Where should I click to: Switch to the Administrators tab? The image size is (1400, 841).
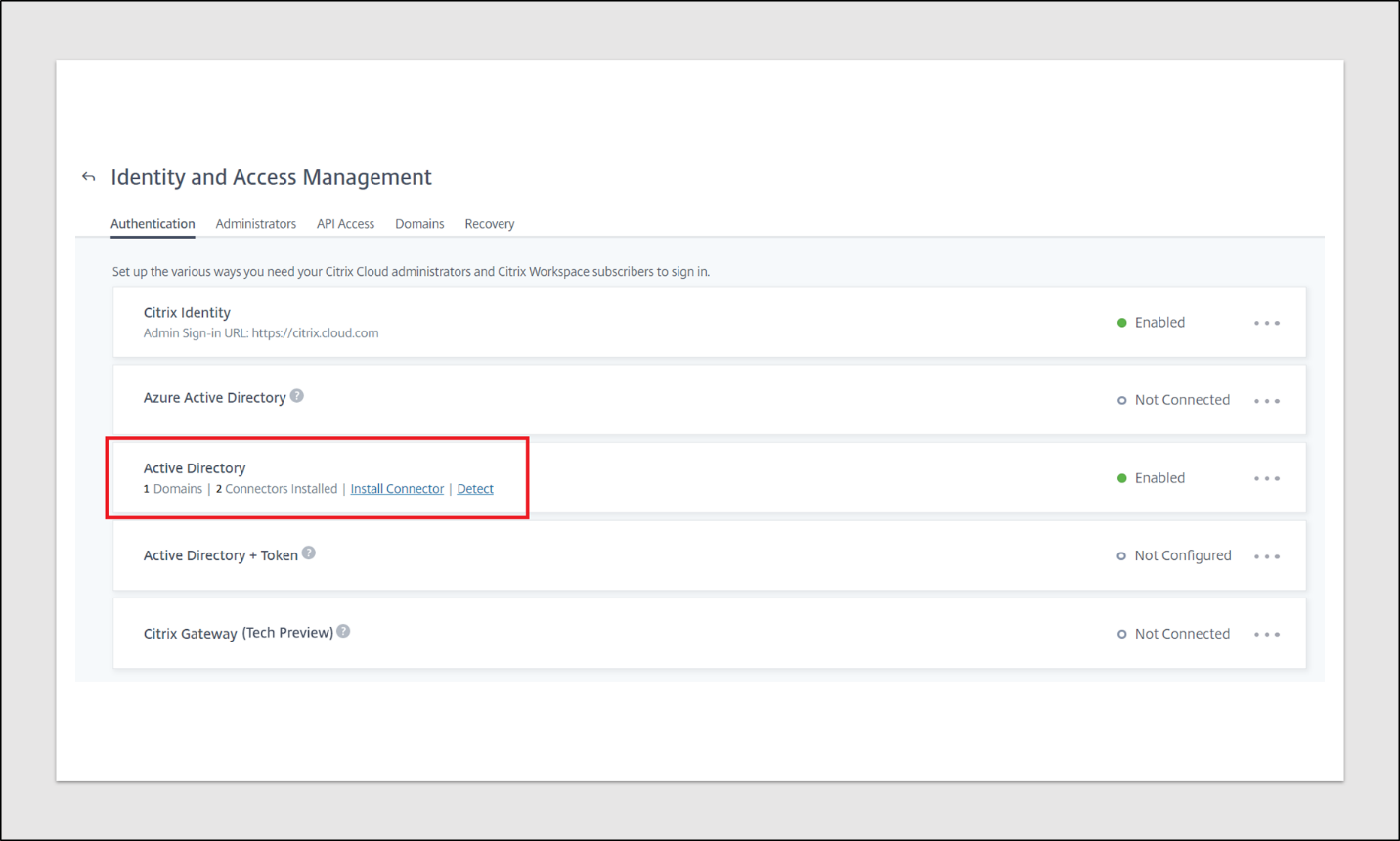click(x=255, y=224)
